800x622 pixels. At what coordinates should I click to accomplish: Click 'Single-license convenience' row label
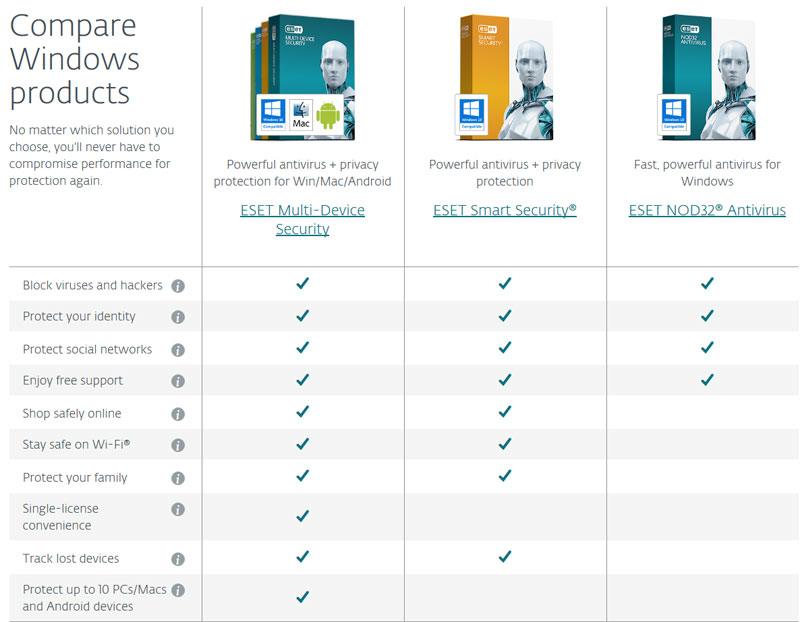60,517
